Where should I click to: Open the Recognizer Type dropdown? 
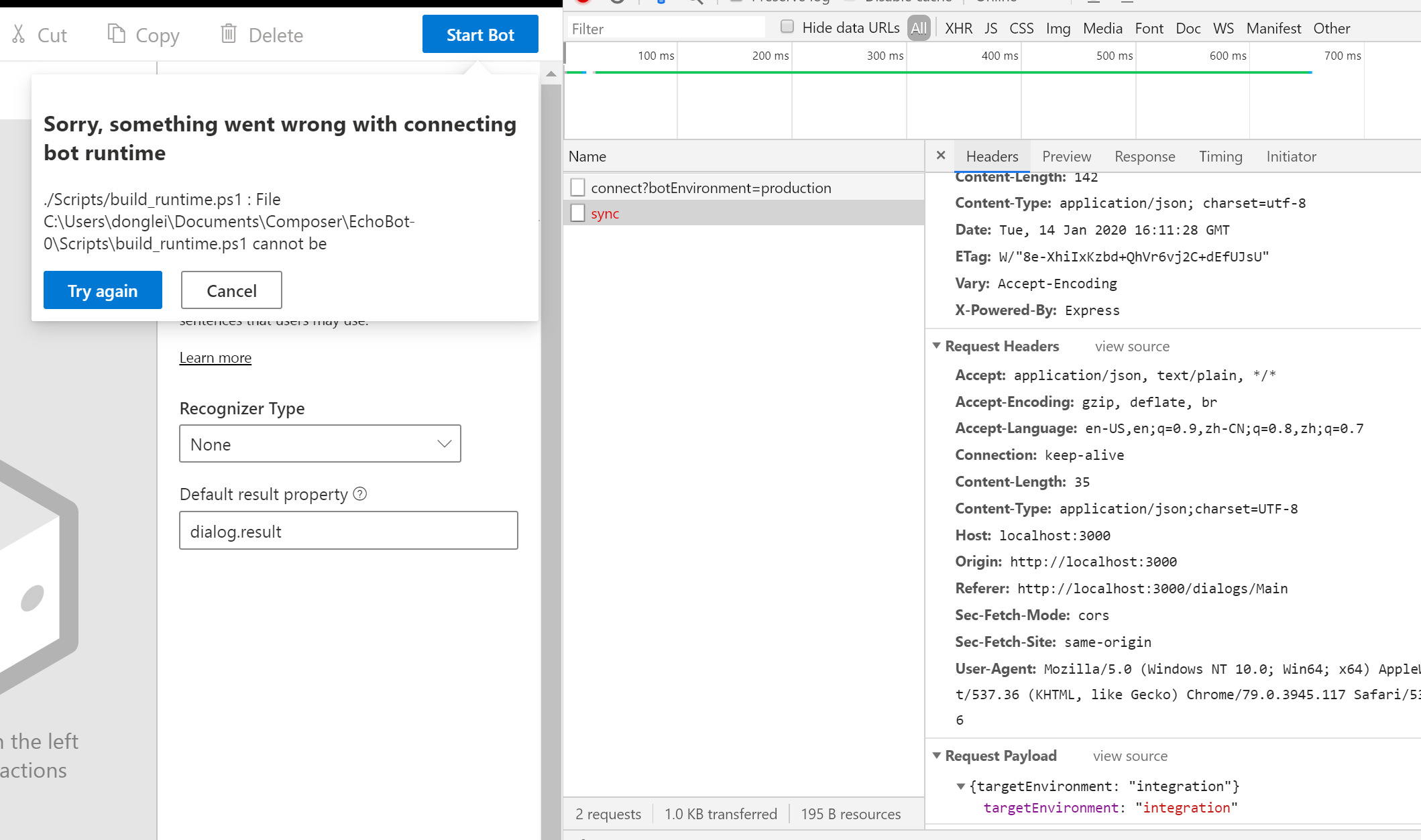coord(320,444)
